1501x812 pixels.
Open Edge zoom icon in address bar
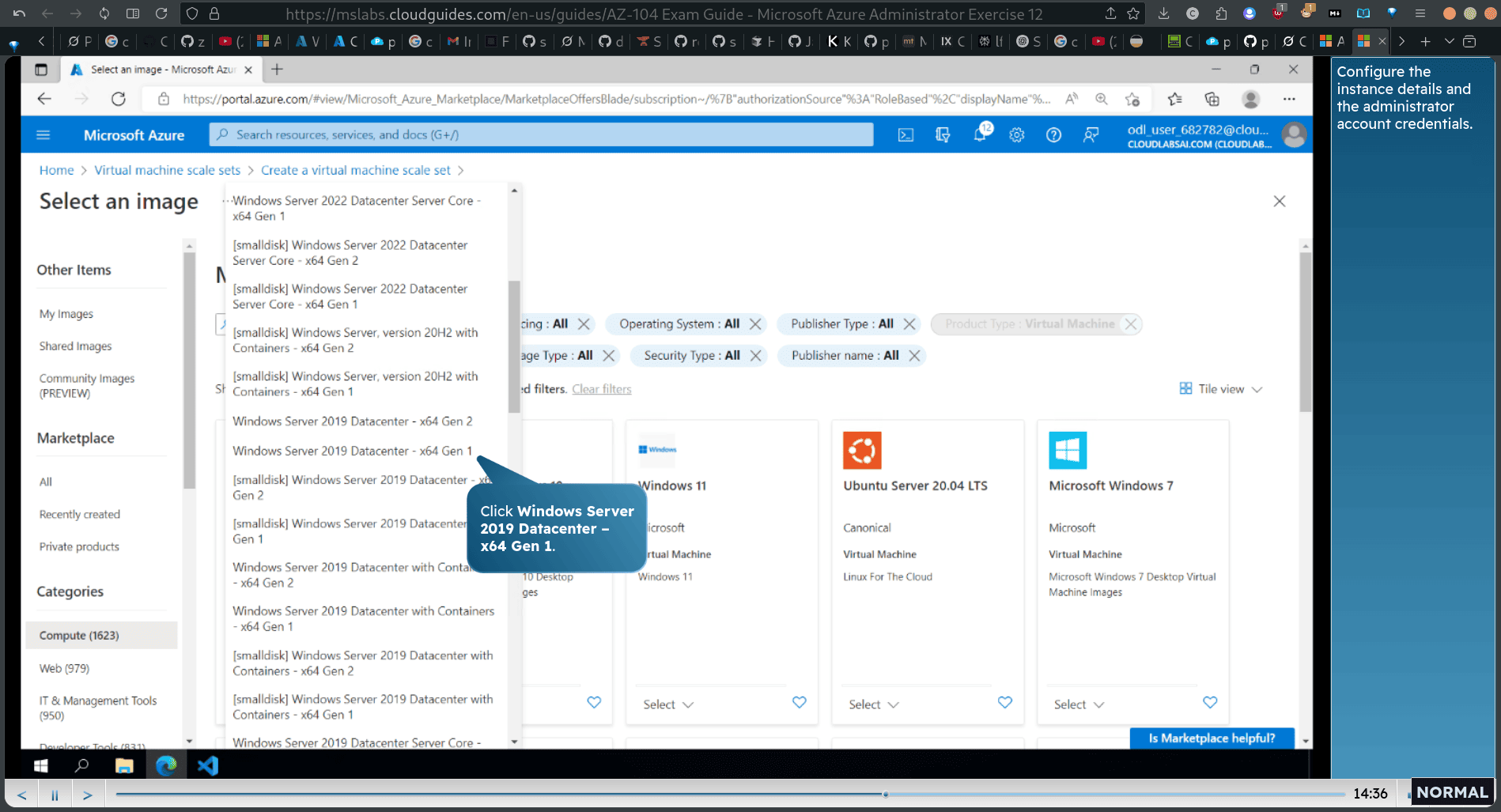[x=1102, y=99]
